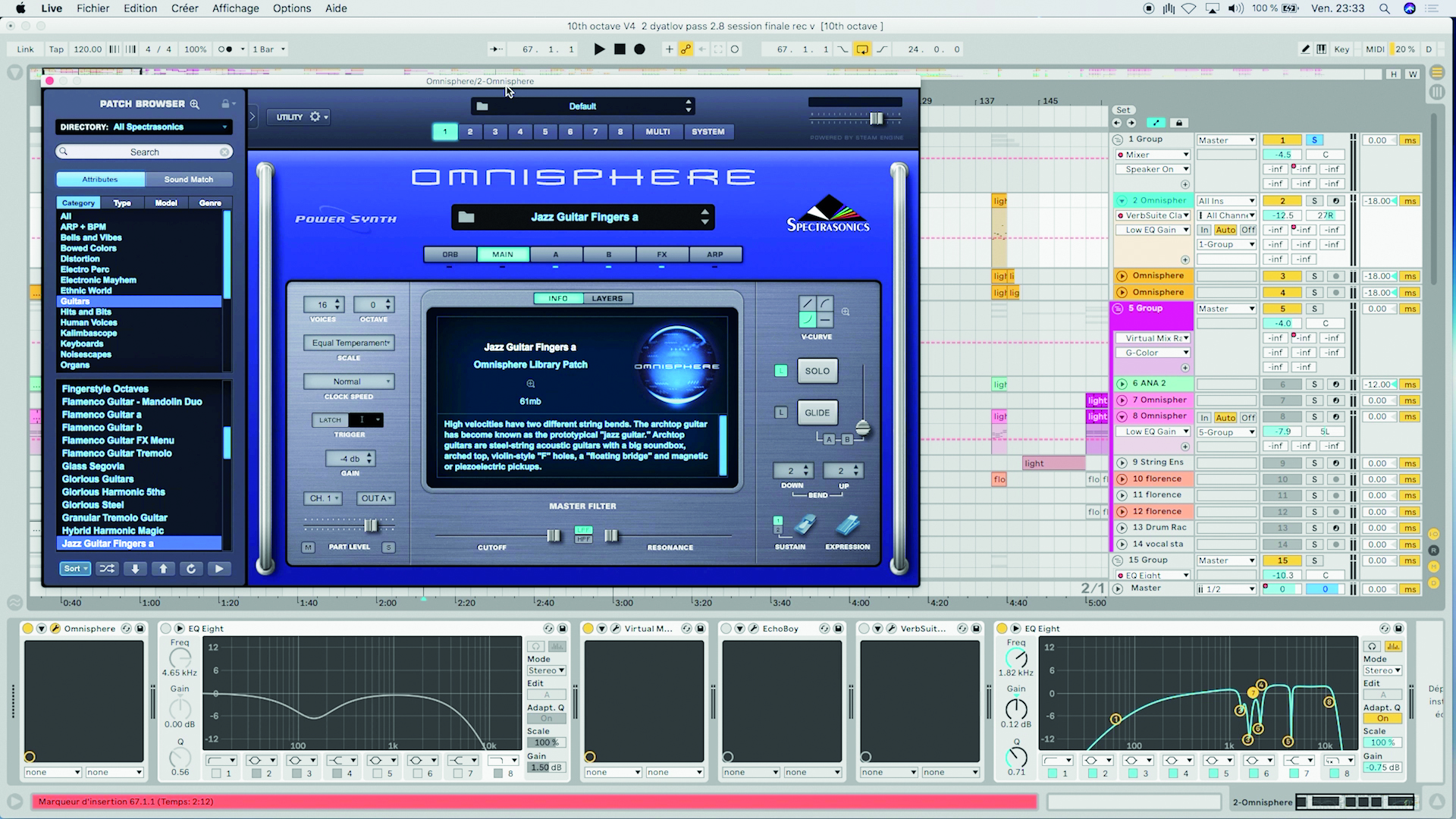The image size is (1456, 819).
Task: Start playback with the transport Play button
Action: click(x=599, y=49)
